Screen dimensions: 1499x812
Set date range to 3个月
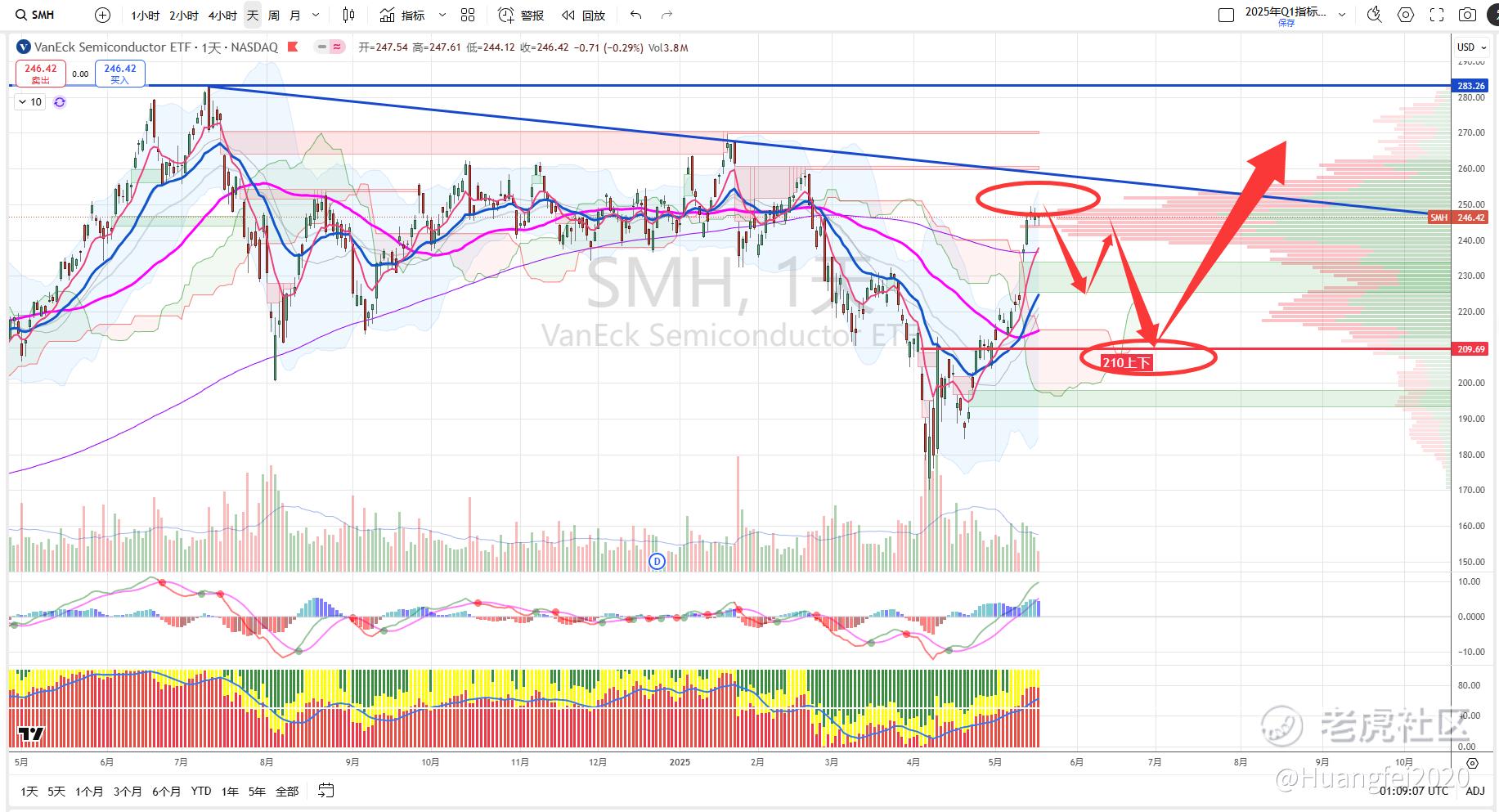[x=128, y=792]
